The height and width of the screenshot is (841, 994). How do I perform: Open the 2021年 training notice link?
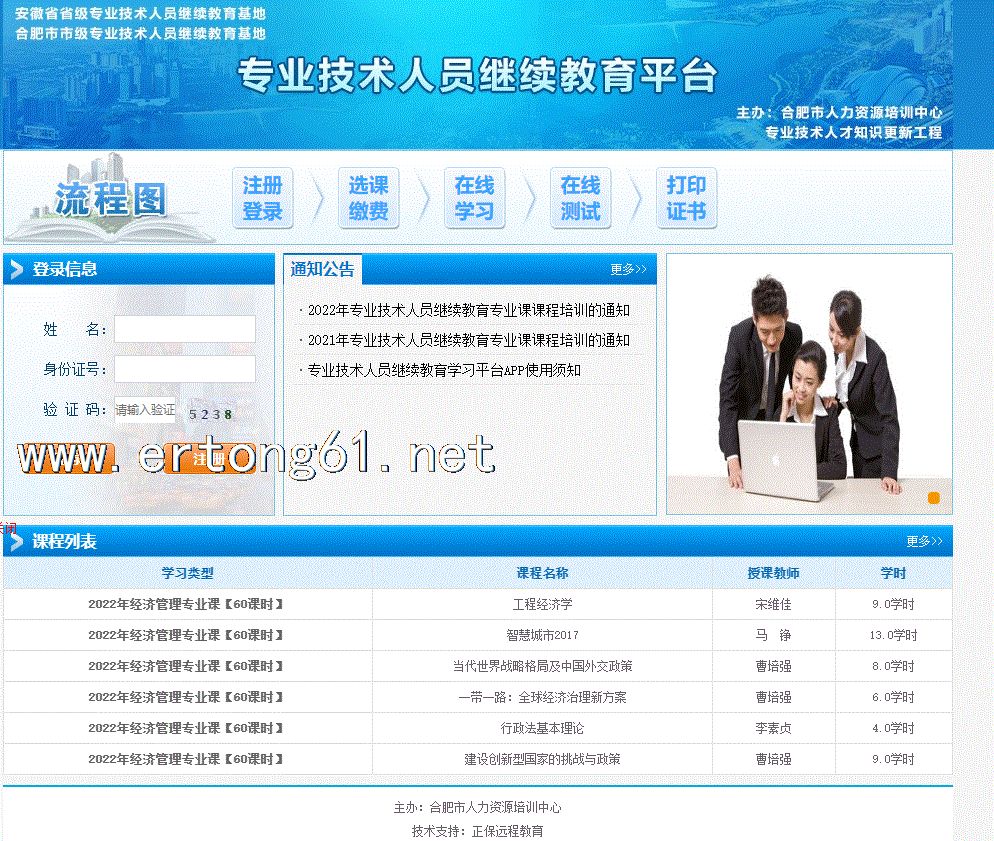(468, 340)
